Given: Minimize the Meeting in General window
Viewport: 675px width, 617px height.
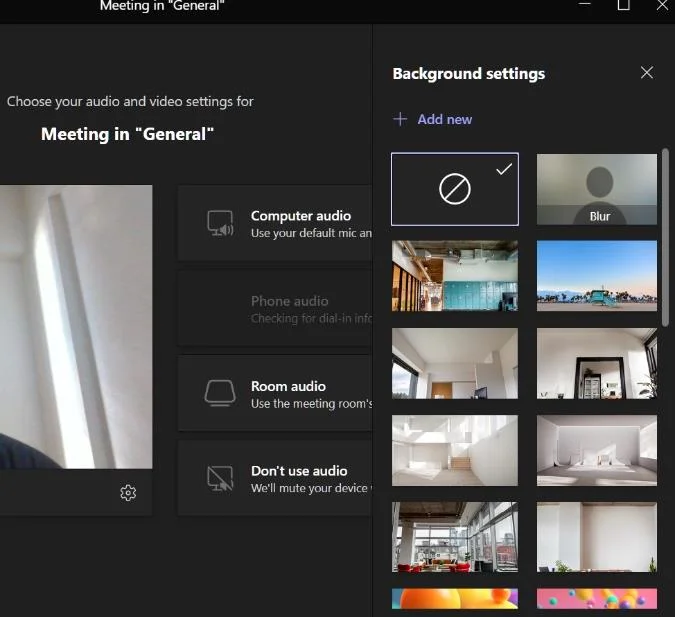Looking at the screenshot, I should point(584,4).
